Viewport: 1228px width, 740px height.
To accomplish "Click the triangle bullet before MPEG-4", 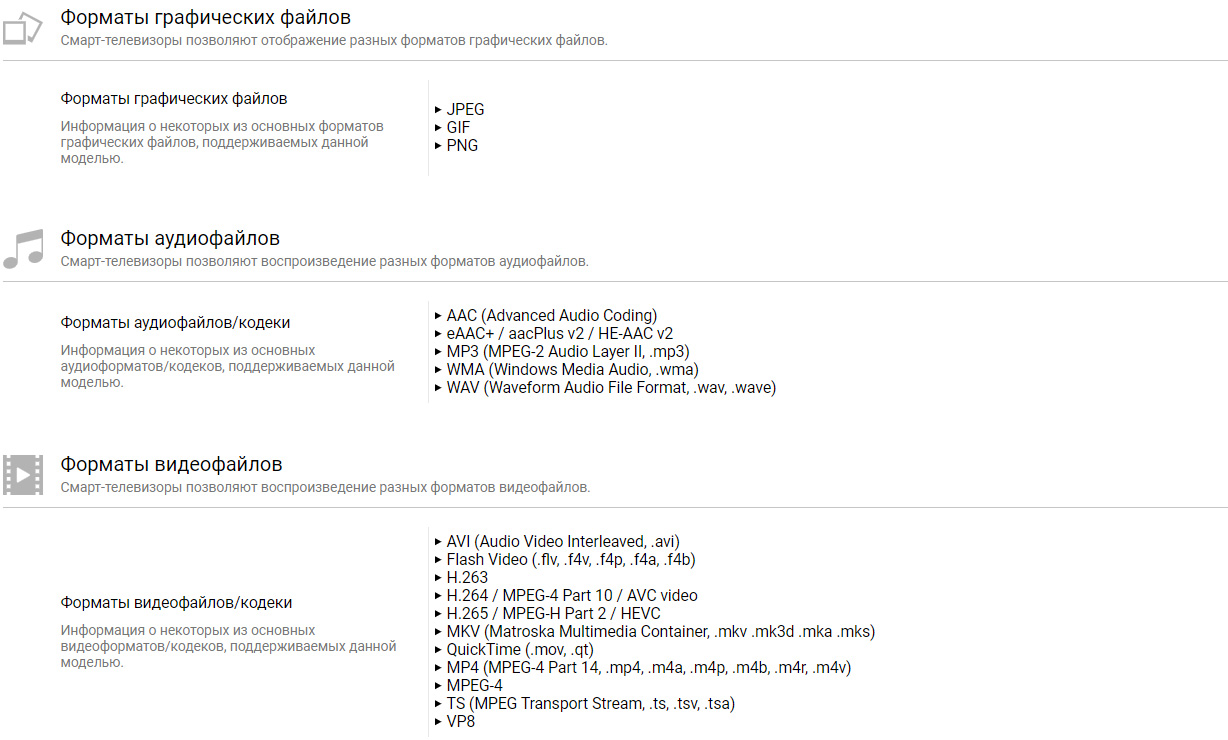I will (438, 686).
